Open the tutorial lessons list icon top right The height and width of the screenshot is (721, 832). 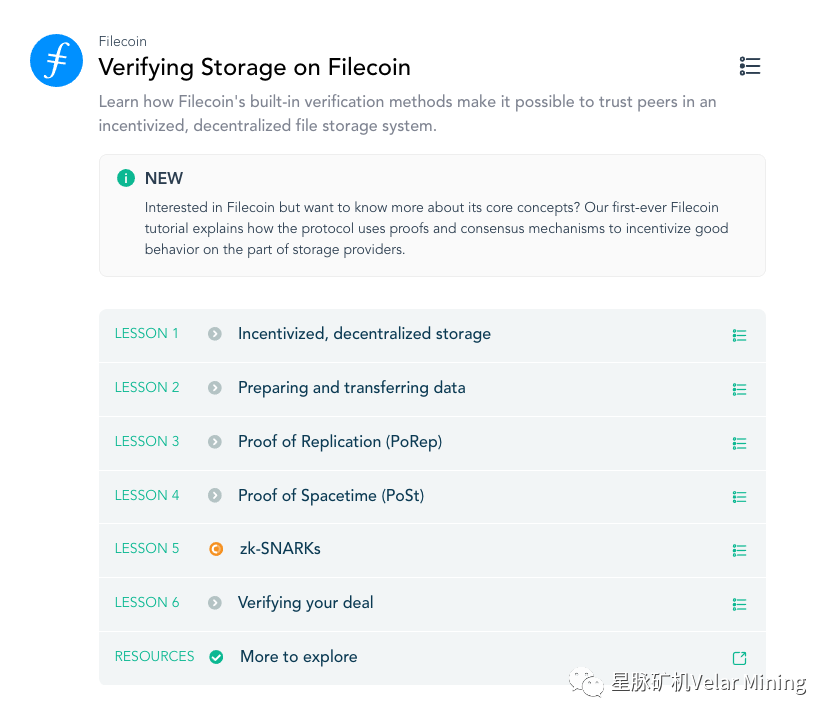750,66
